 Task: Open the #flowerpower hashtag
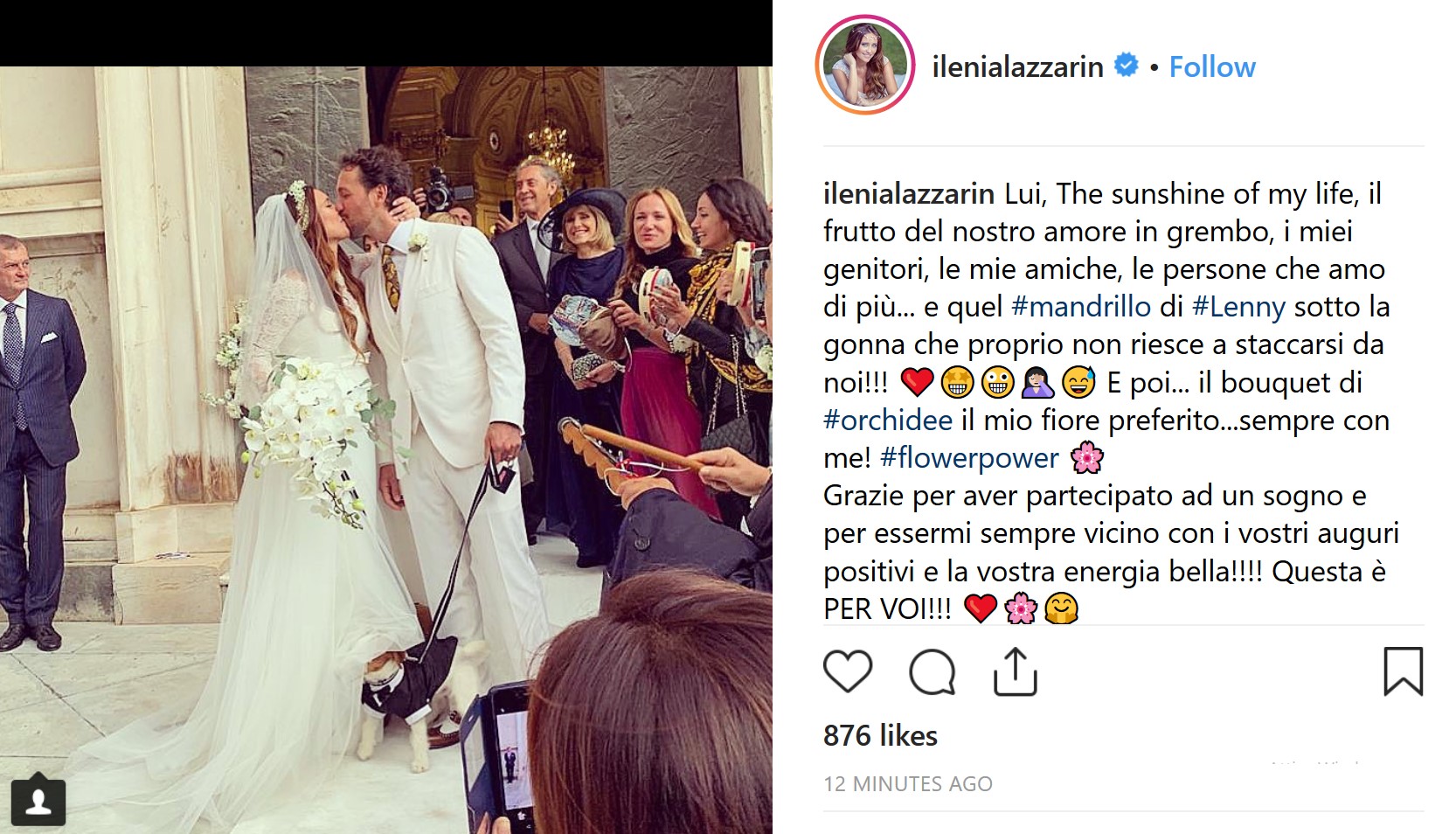[969, 458]
